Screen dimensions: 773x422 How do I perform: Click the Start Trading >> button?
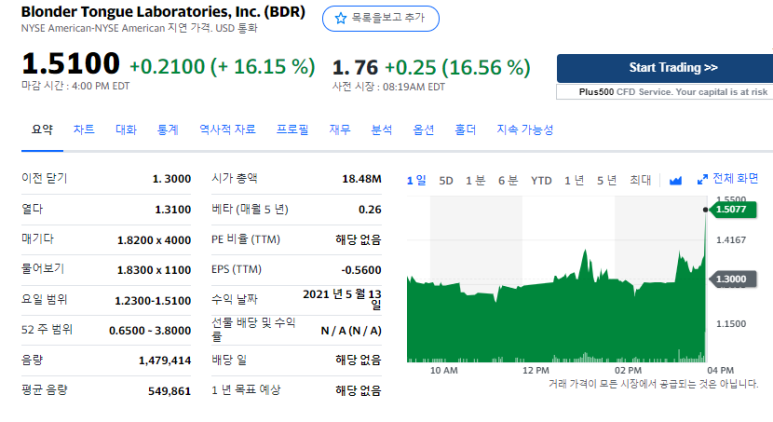(665, 68)
